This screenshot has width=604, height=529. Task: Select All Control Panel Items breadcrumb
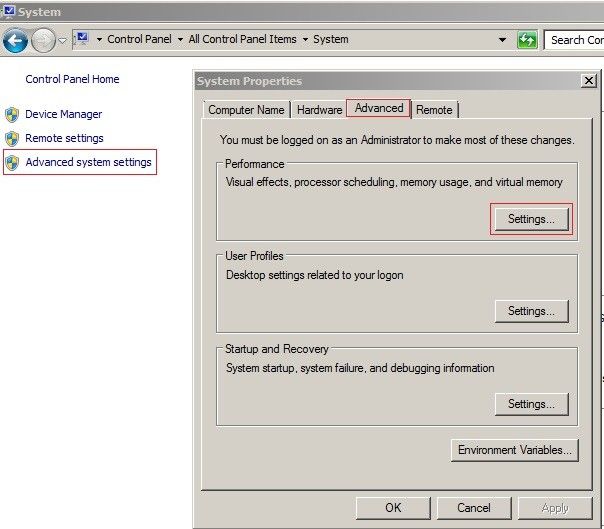point(242,39)
